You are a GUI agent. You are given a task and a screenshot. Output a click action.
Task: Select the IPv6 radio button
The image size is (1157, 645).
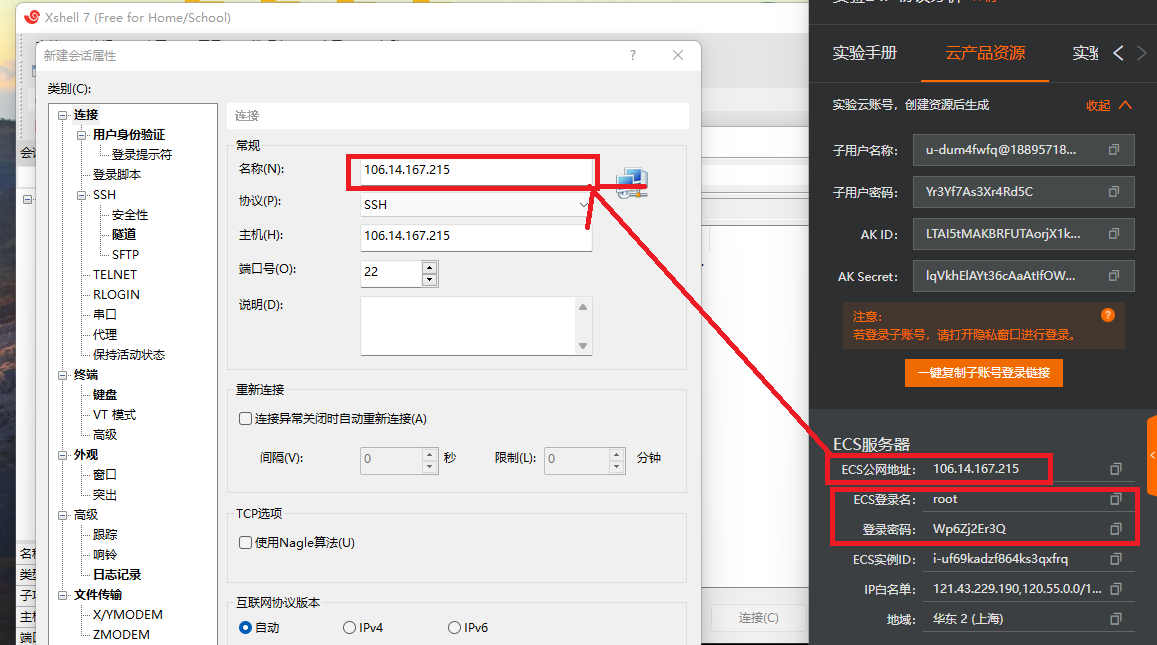455,627
